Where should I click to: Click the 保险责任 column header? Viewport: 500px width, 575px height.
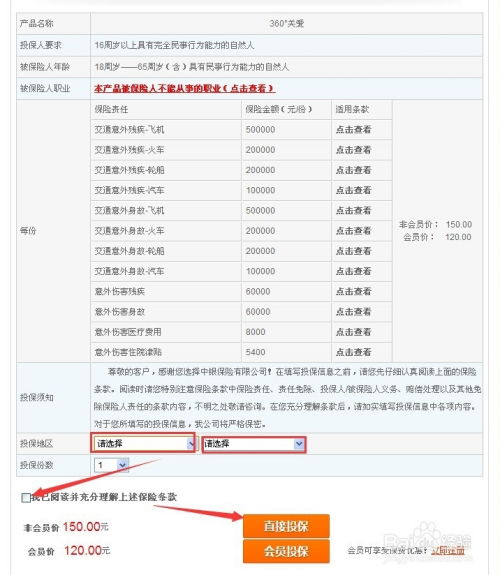[111, 109]
